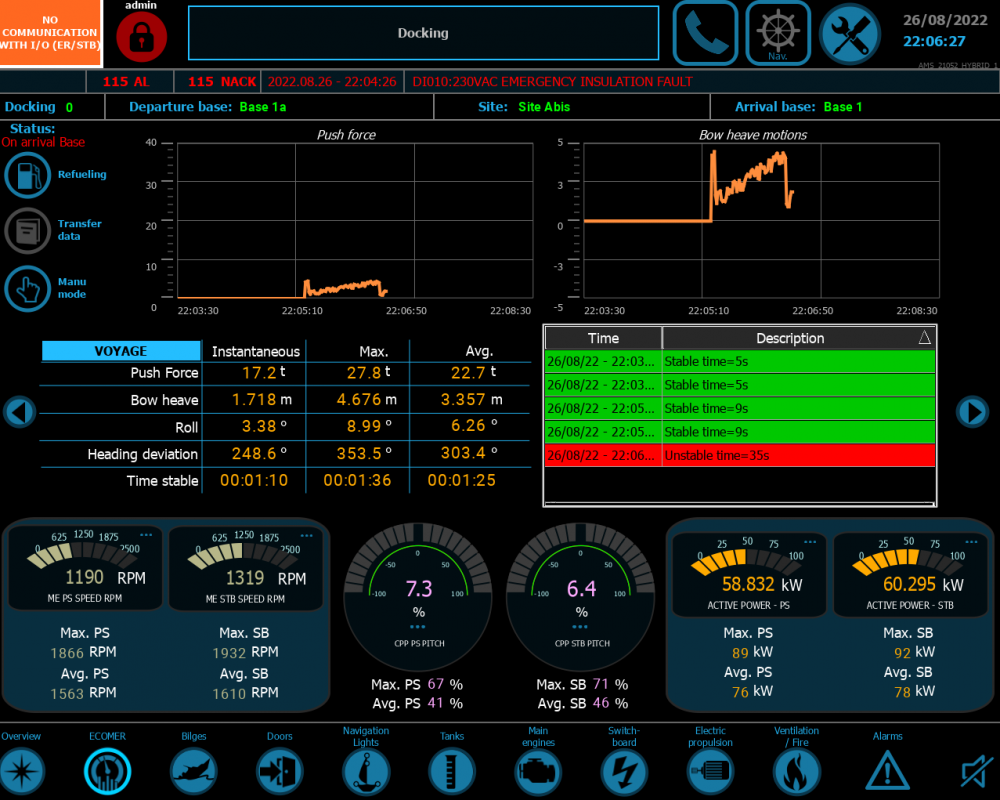Image resolution: width=1000 pixels, height=800 pixels.
Task: Switch to Manu mode hand icon
Action: 28,289
